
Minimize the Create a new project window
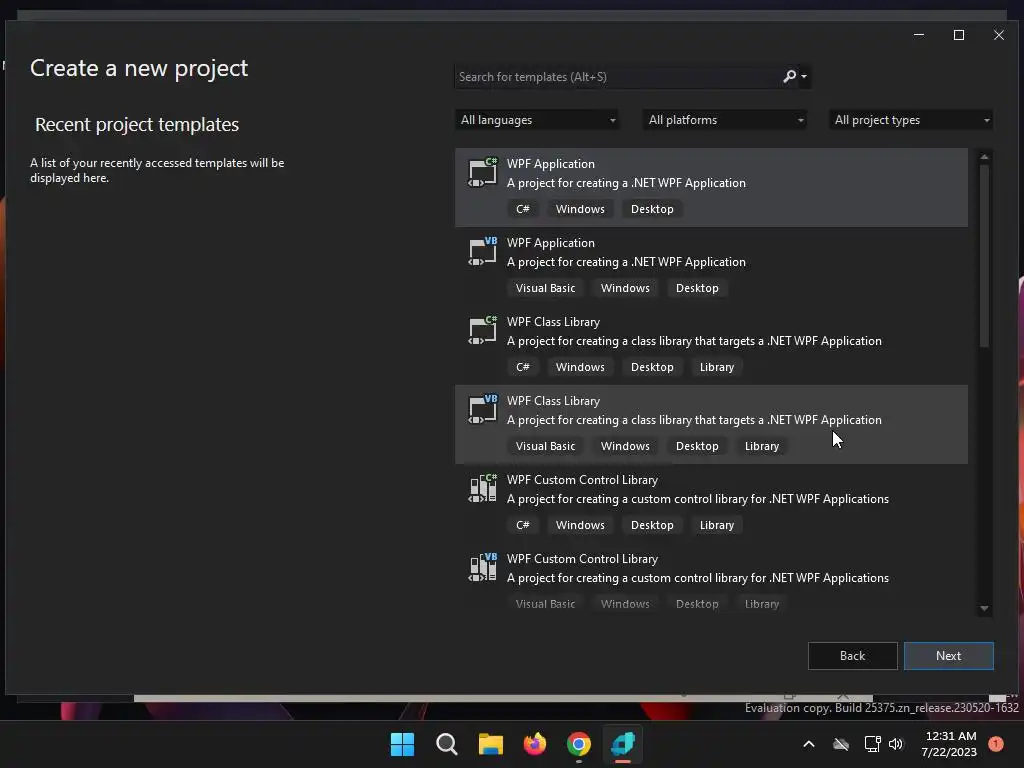[919, 35]
